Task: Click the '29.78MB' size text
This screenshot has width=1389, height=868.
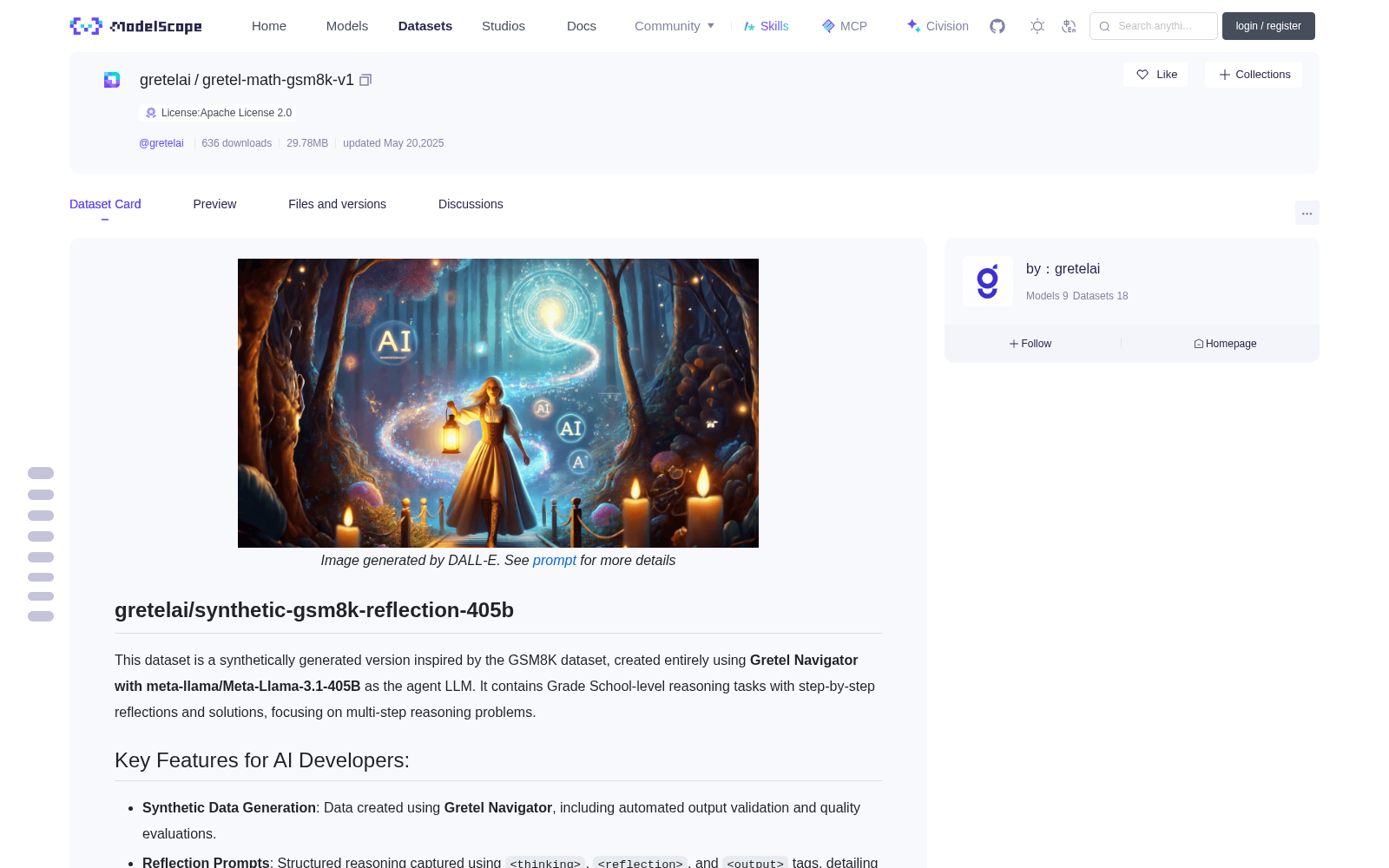Action: [307, 143]
